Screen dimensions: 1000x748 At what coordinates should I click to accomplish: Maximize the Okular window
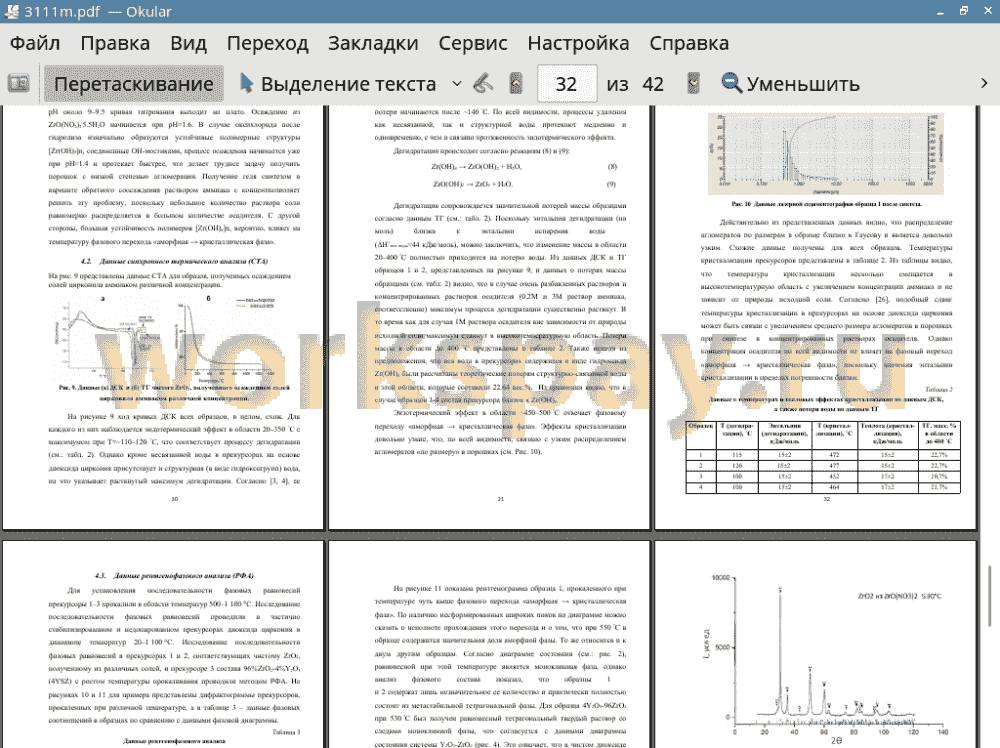[x=964, y=11]
